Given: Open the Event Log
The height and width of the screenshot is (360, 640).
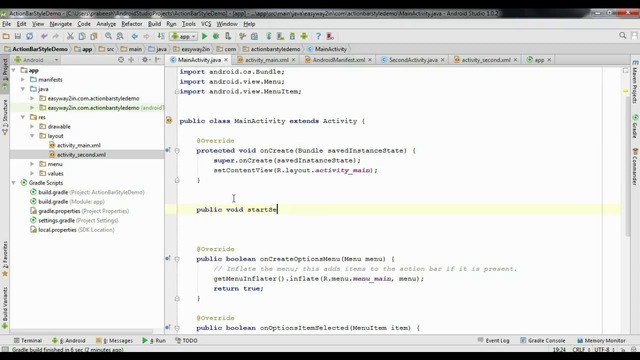Looking at the screenshot, I should [x=493, y=340].
